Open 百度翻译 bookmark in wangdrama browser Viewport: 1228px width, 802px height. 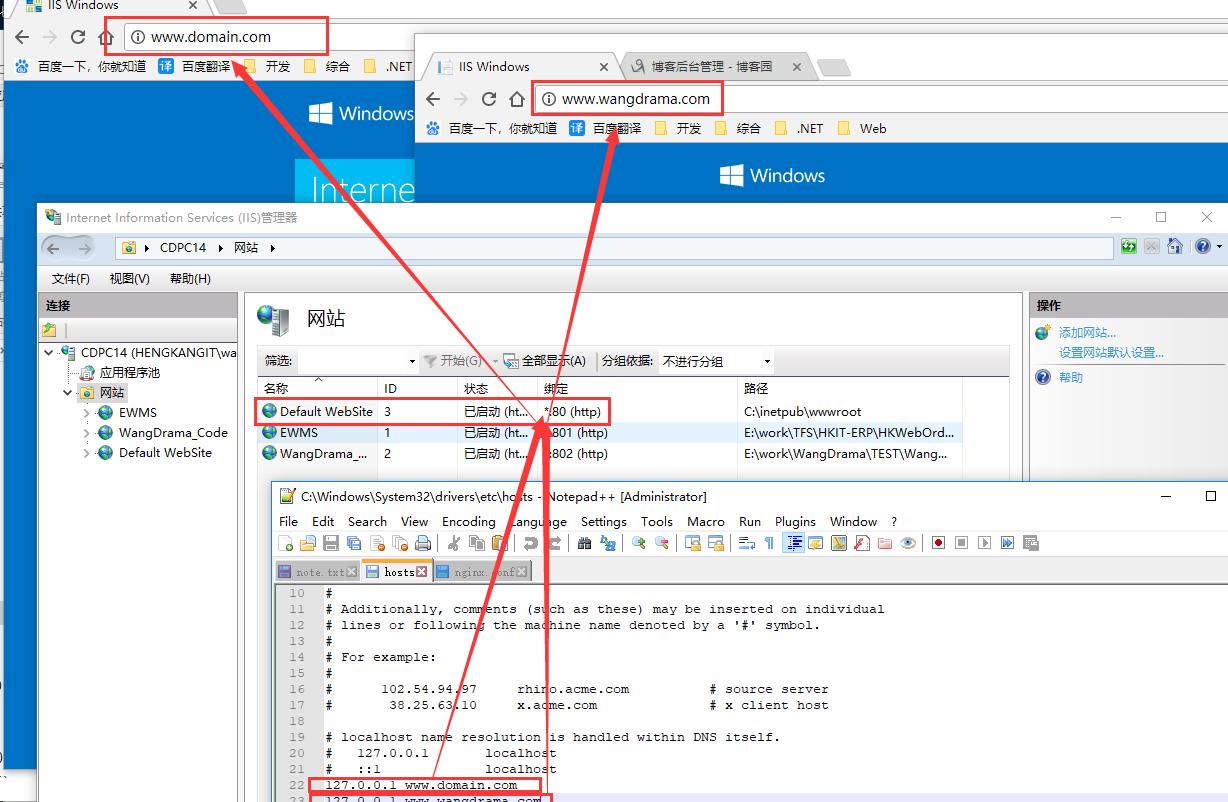click(605, 128)
